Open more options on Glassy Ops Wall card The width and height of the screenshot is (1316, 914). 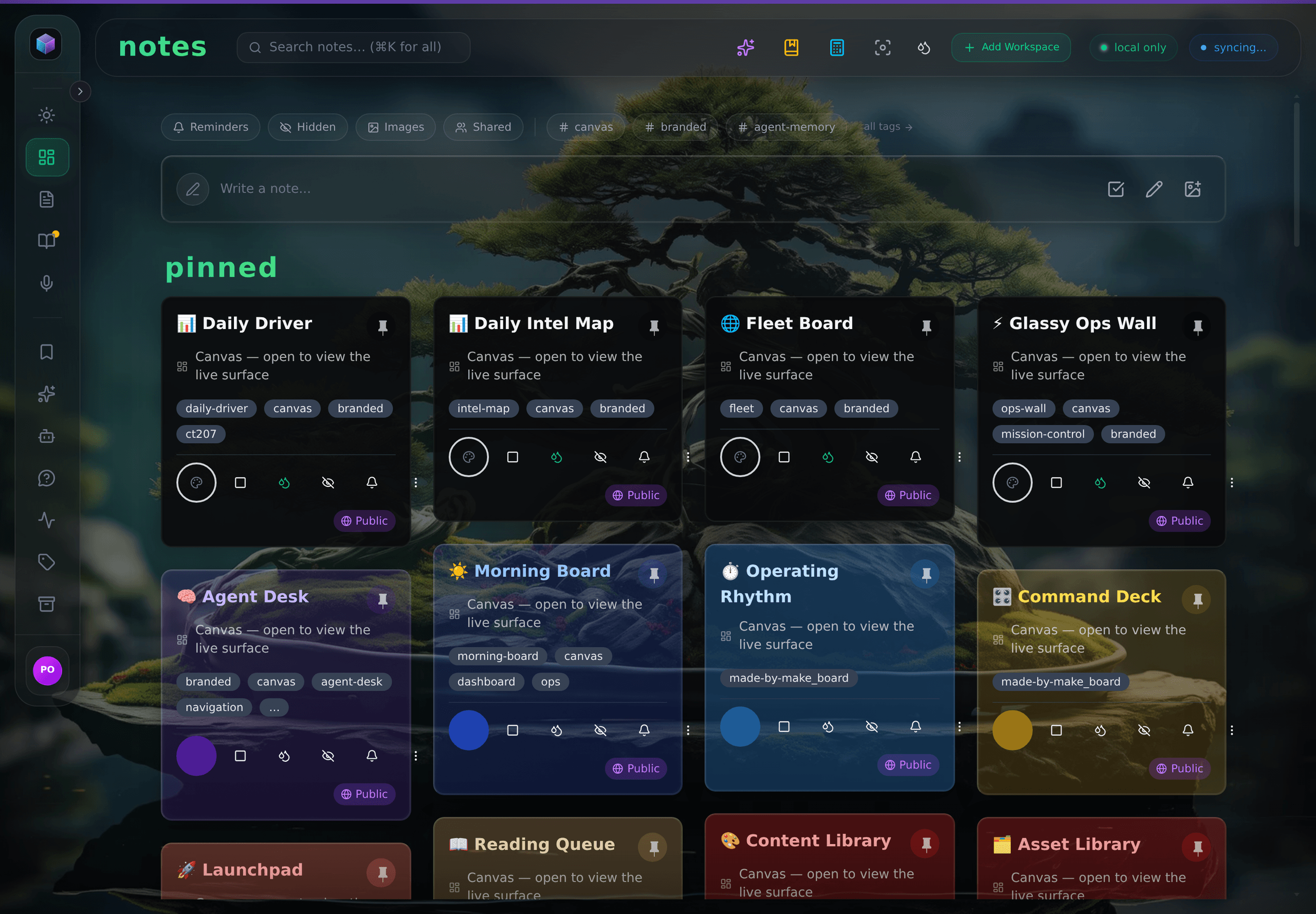[1231, 483]
